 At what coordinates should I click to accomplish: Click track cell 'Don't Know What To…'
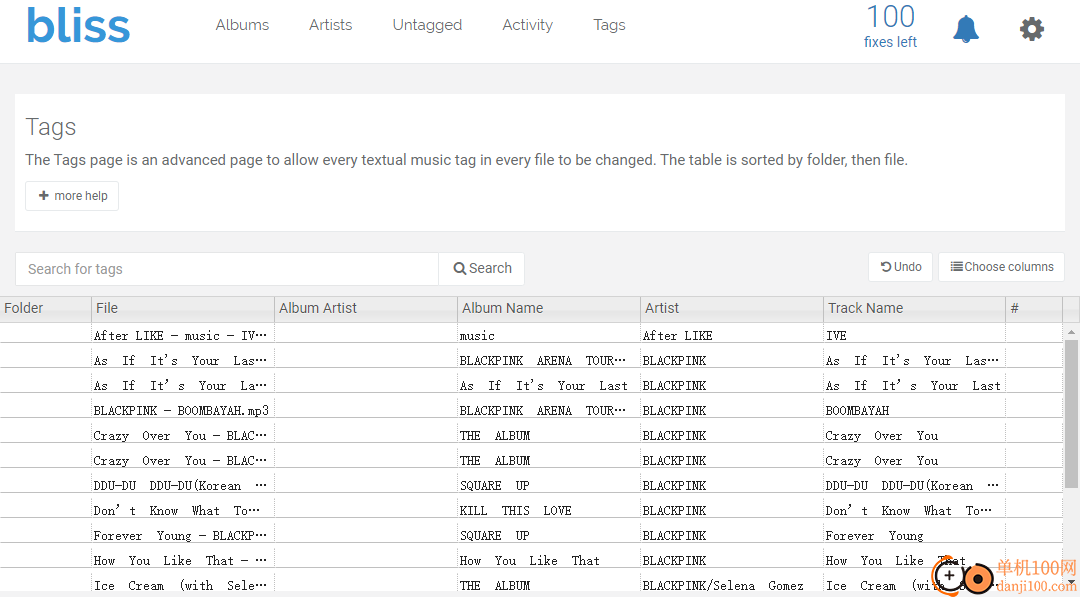click(x=915, y=510)
